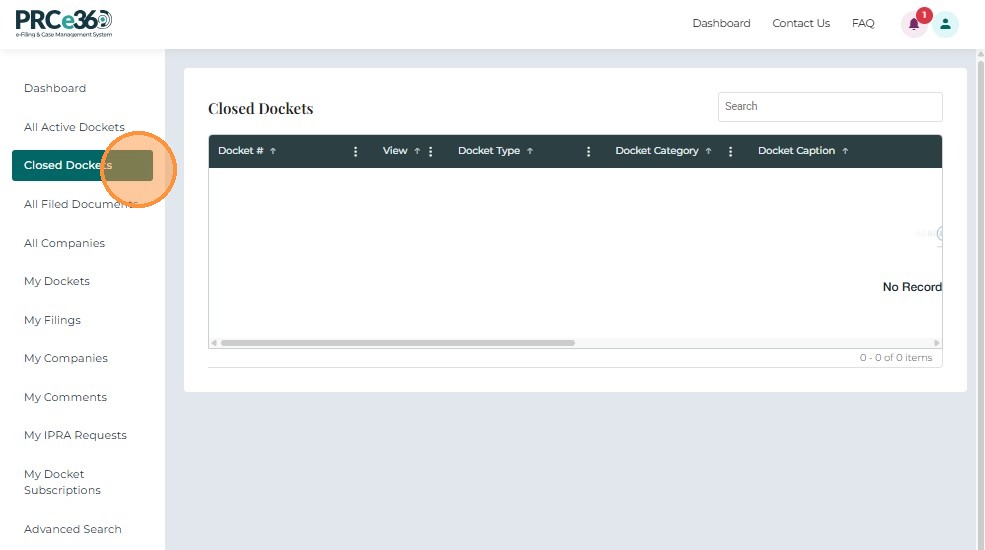Open View column options menu
985x550 pixels.
430,151
